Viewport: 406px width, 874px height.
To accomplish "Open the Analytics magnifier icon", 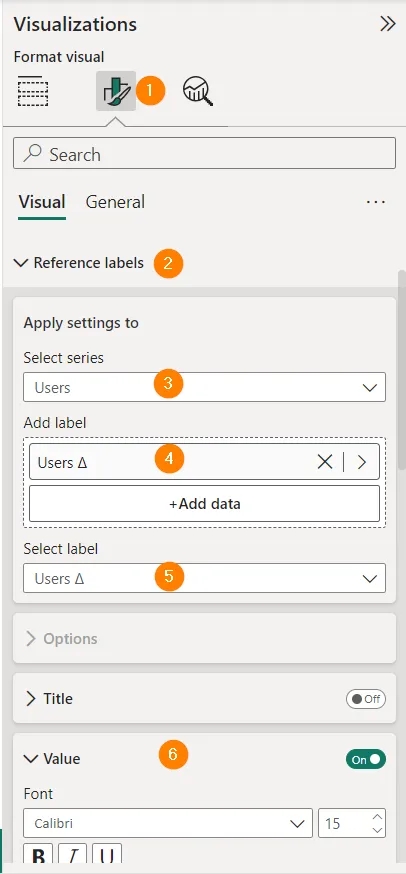I will tap(198, 91).
